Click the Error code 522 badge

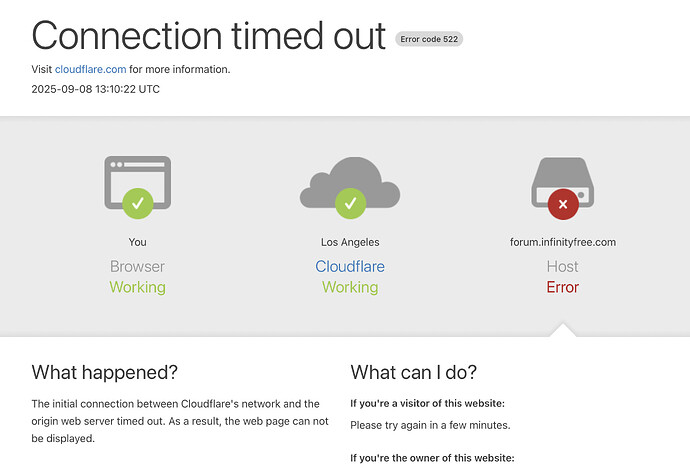coord(429,39)
